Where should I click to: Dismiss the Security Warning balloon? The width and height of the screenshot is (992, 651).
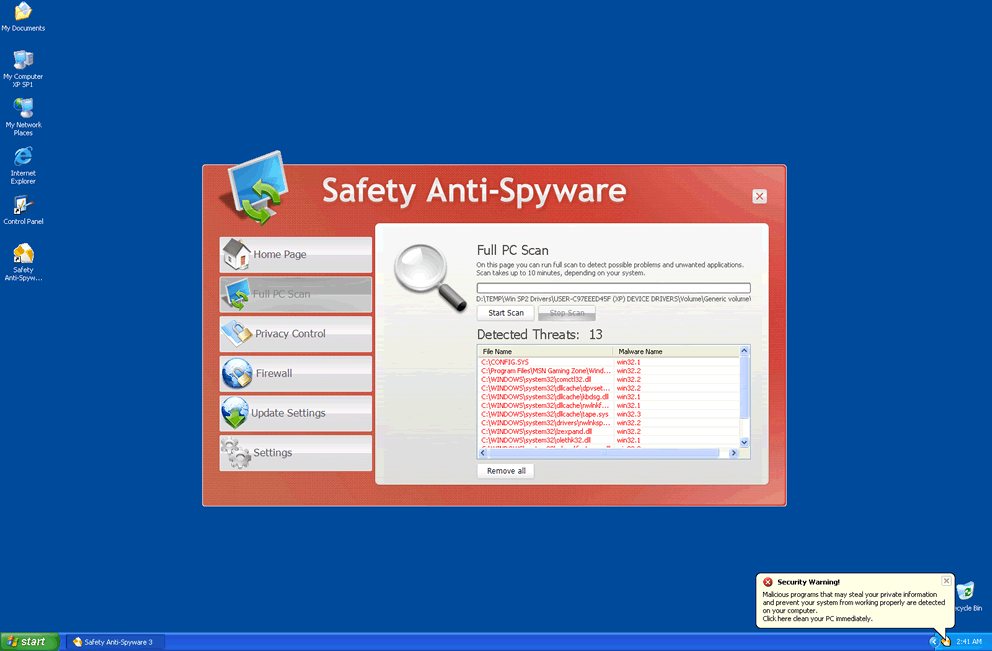[947, 581]
